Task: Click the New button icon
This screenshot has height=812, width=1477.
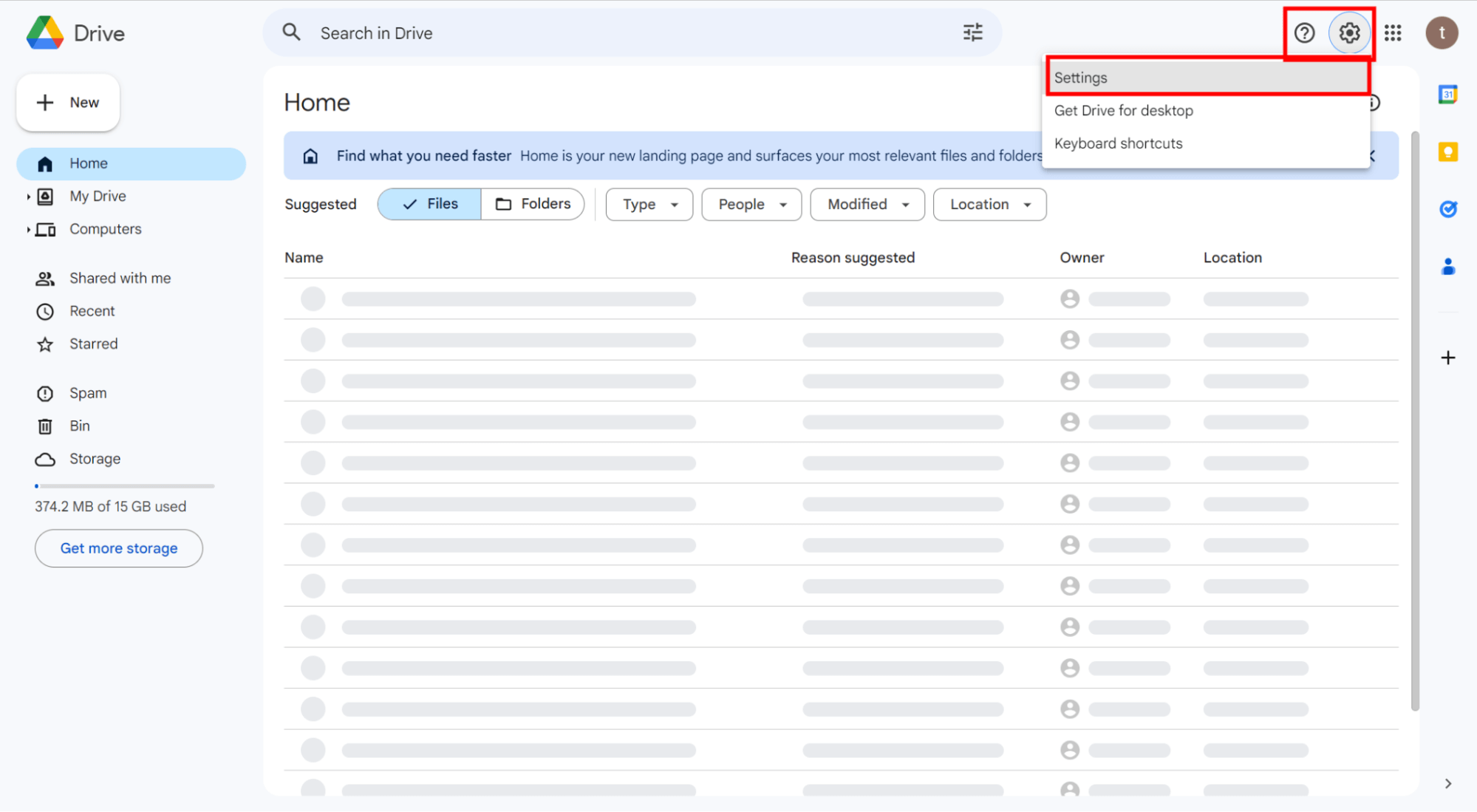Action: 45,100
